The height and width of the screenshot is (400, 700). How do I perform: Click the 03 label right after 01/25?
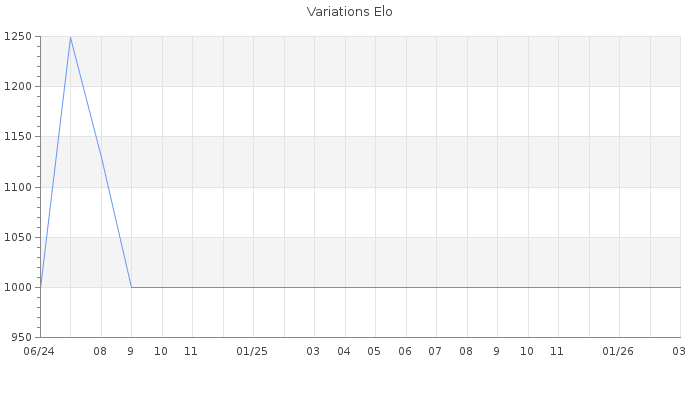313,351
